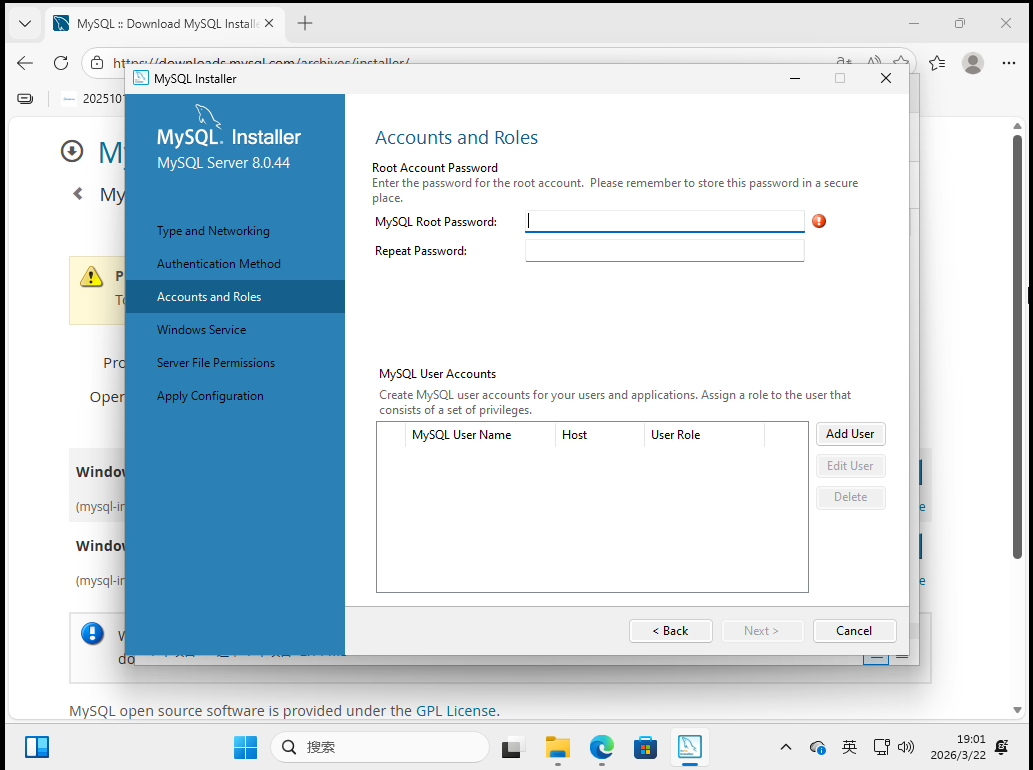
Task: Click the Edge page vertical scrollbar
Action: pos(1017,346)
